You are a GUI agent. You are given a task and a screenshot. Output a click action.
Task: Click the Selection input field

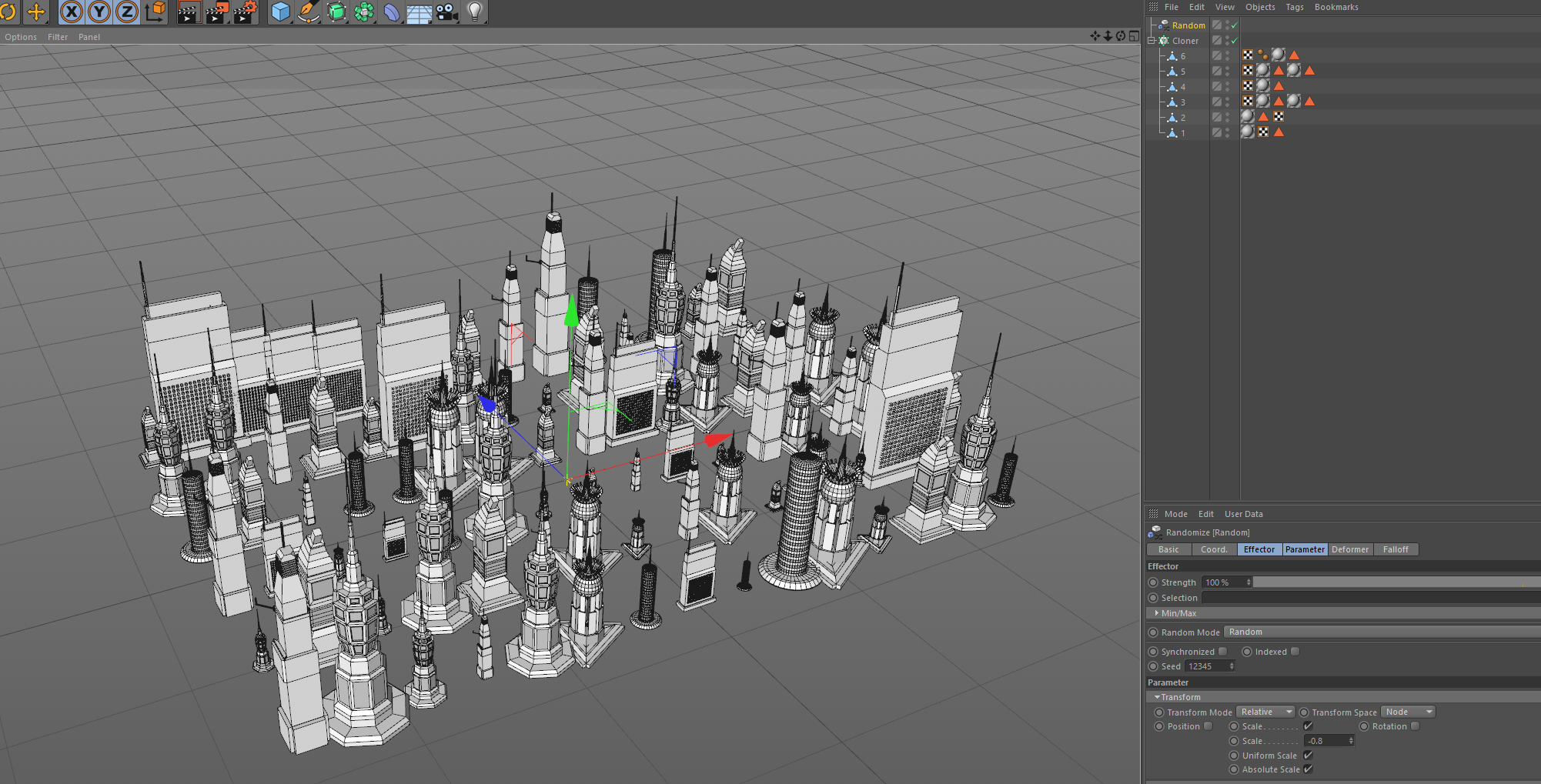(x=1371, y=598)
